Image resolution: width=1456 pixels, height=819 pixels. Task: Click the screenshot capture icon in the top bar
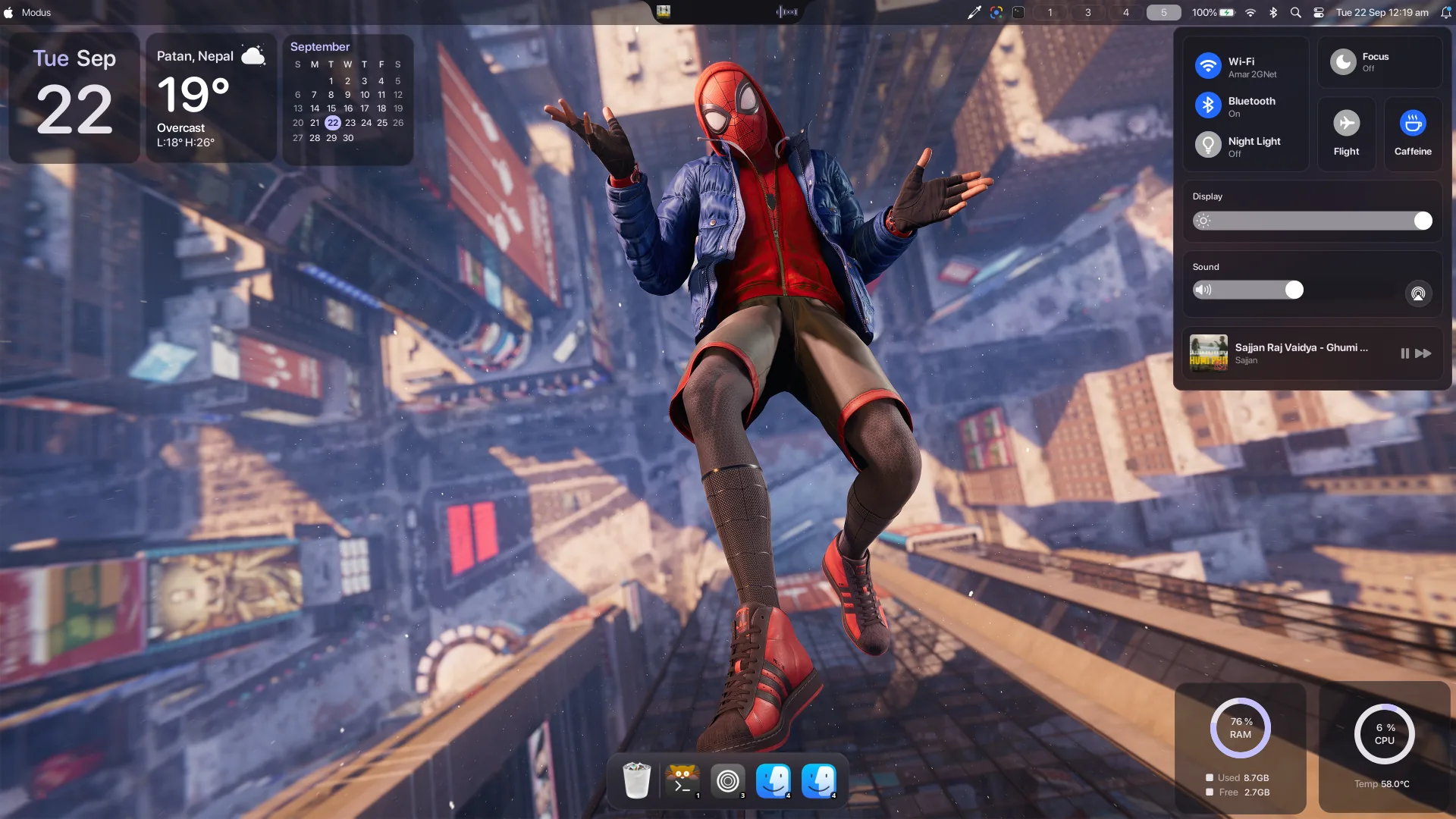(996, 12)
